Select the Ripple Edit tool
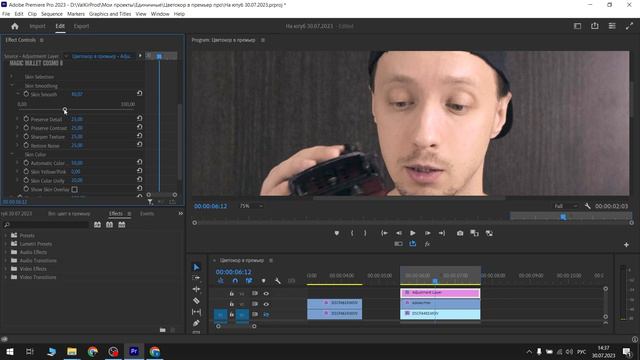 (196, 289)
